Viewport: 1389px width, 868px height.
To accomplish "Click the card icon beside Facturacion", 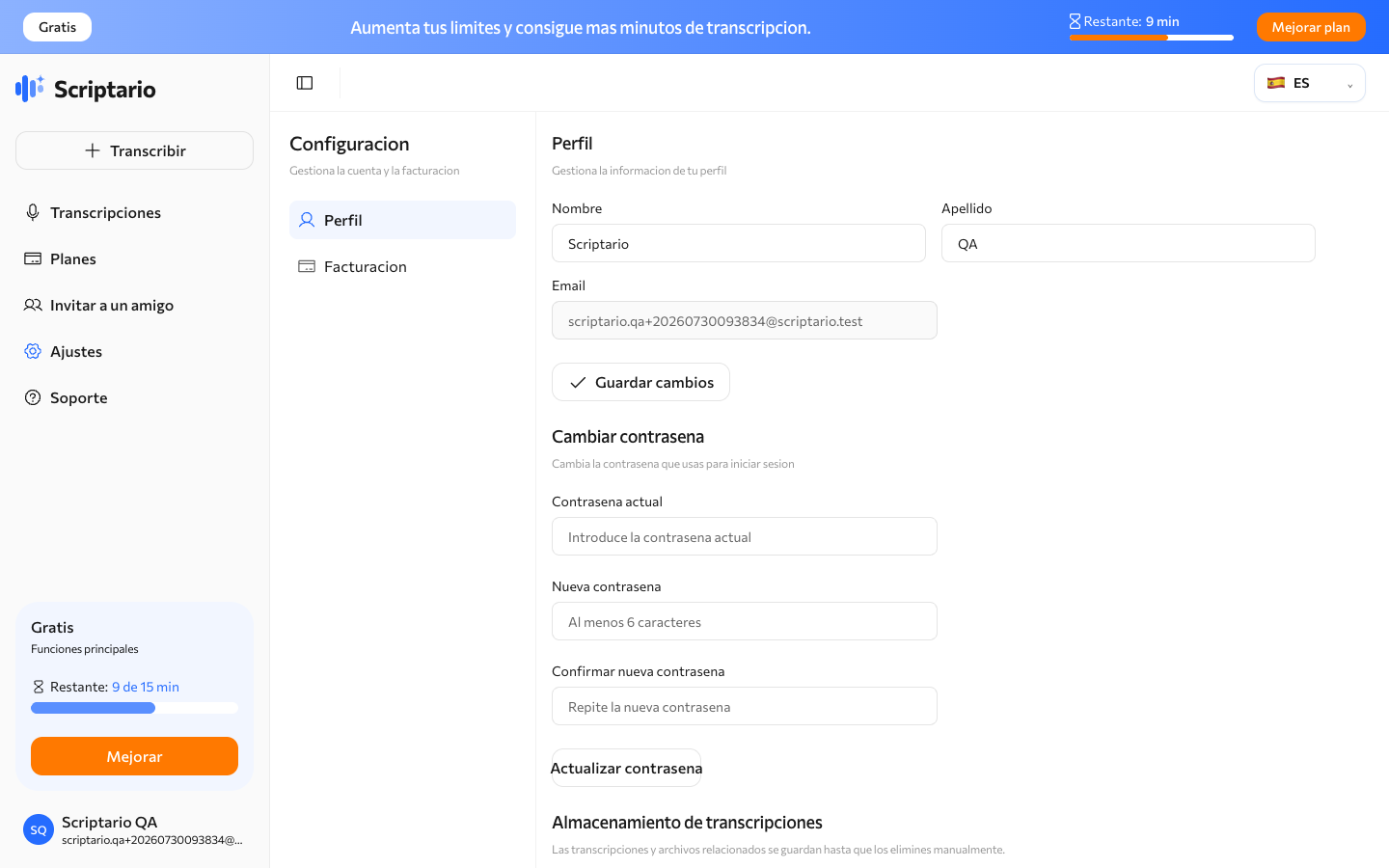I will pyautogui.click(x=307, y=266).
